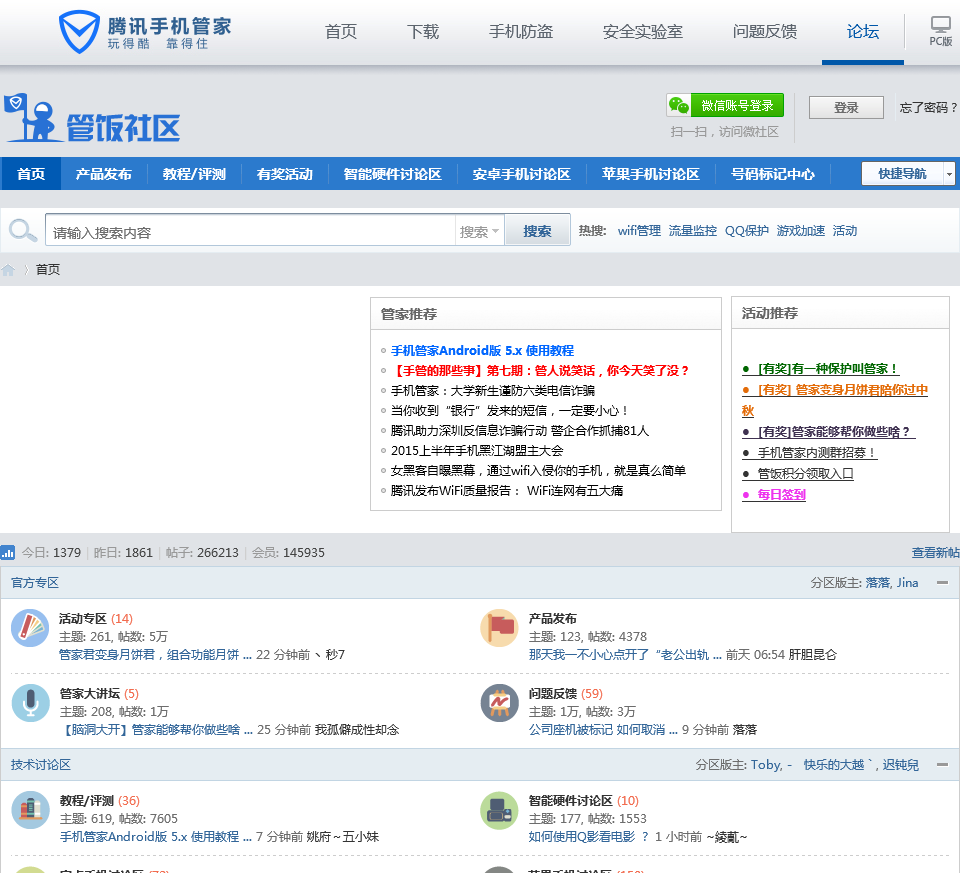Click the magnifying glass search icon
Image resolution: width=960 pixels, height=873 pixels.
click(x=23, y=231)
